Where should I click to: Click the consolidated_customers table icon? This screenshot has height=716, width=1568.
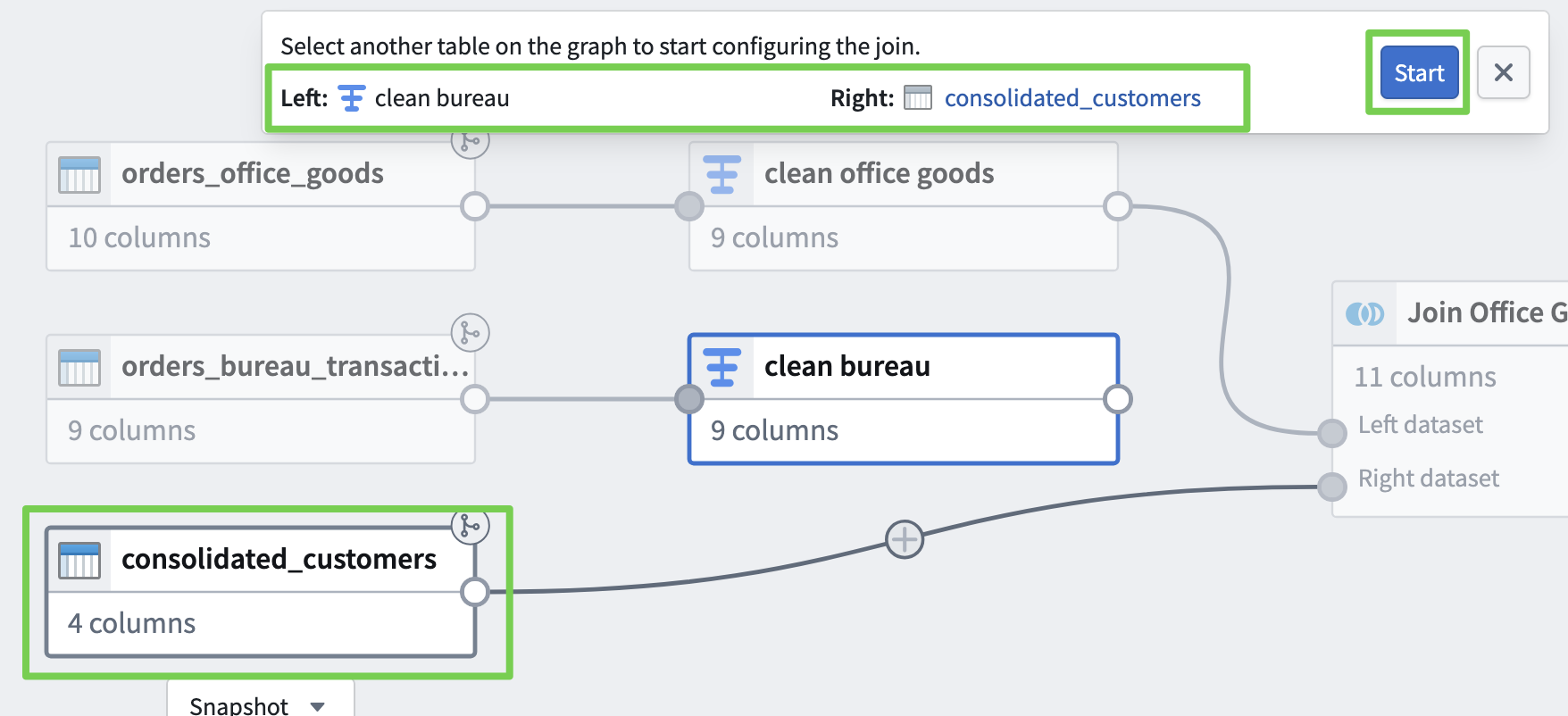point(79,560)
